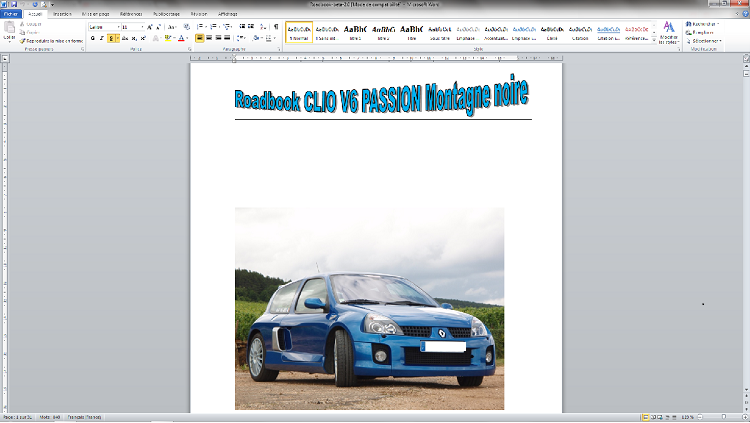Toggle show paragraph marks (¶)
The image size is (750, 423).
click(x=276, y=27)
